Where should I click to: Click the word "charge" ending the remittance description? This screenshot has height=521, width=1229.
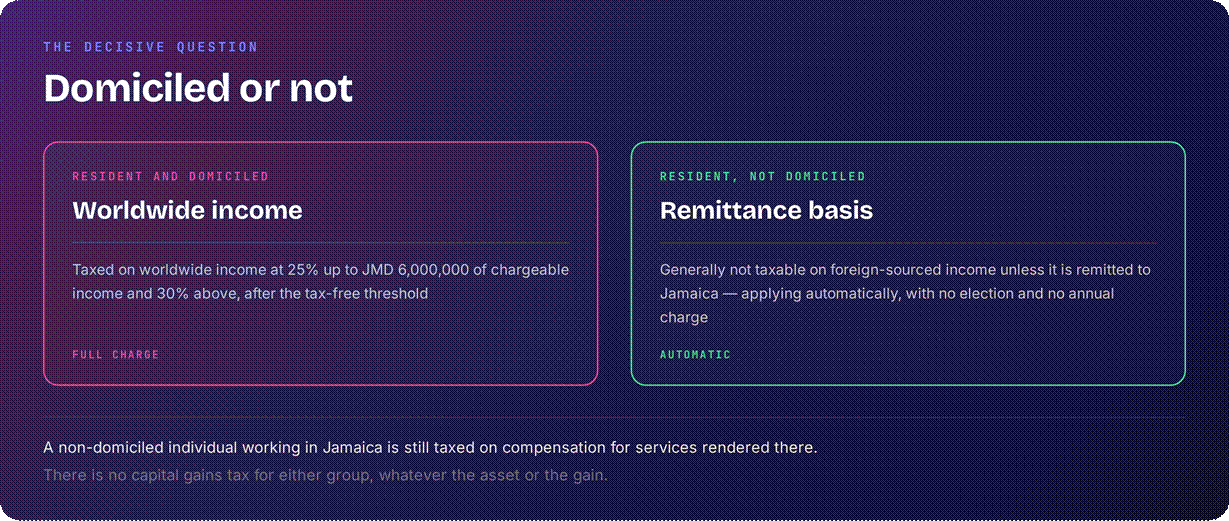tap(684, 318)
